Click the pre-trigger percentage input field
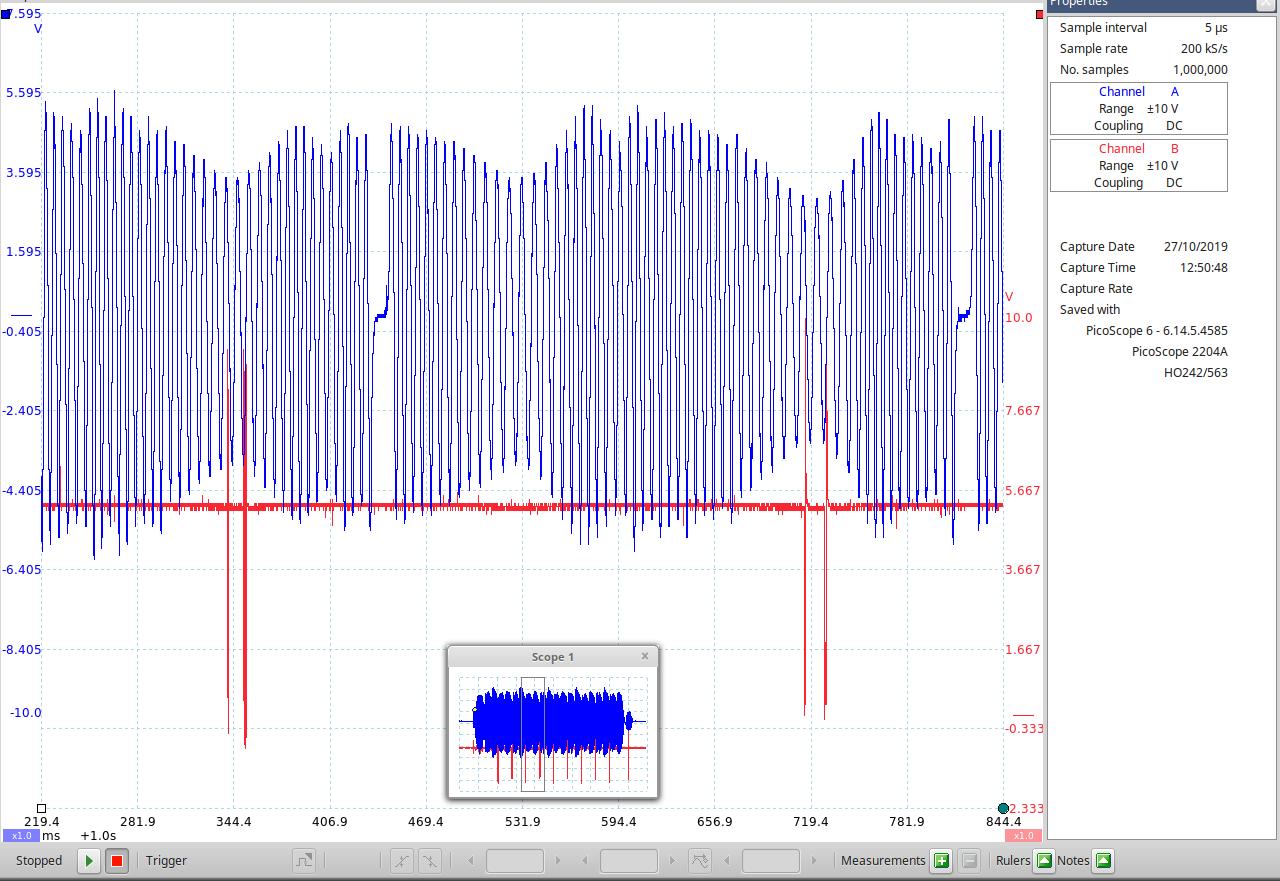 tap(629, 860)
